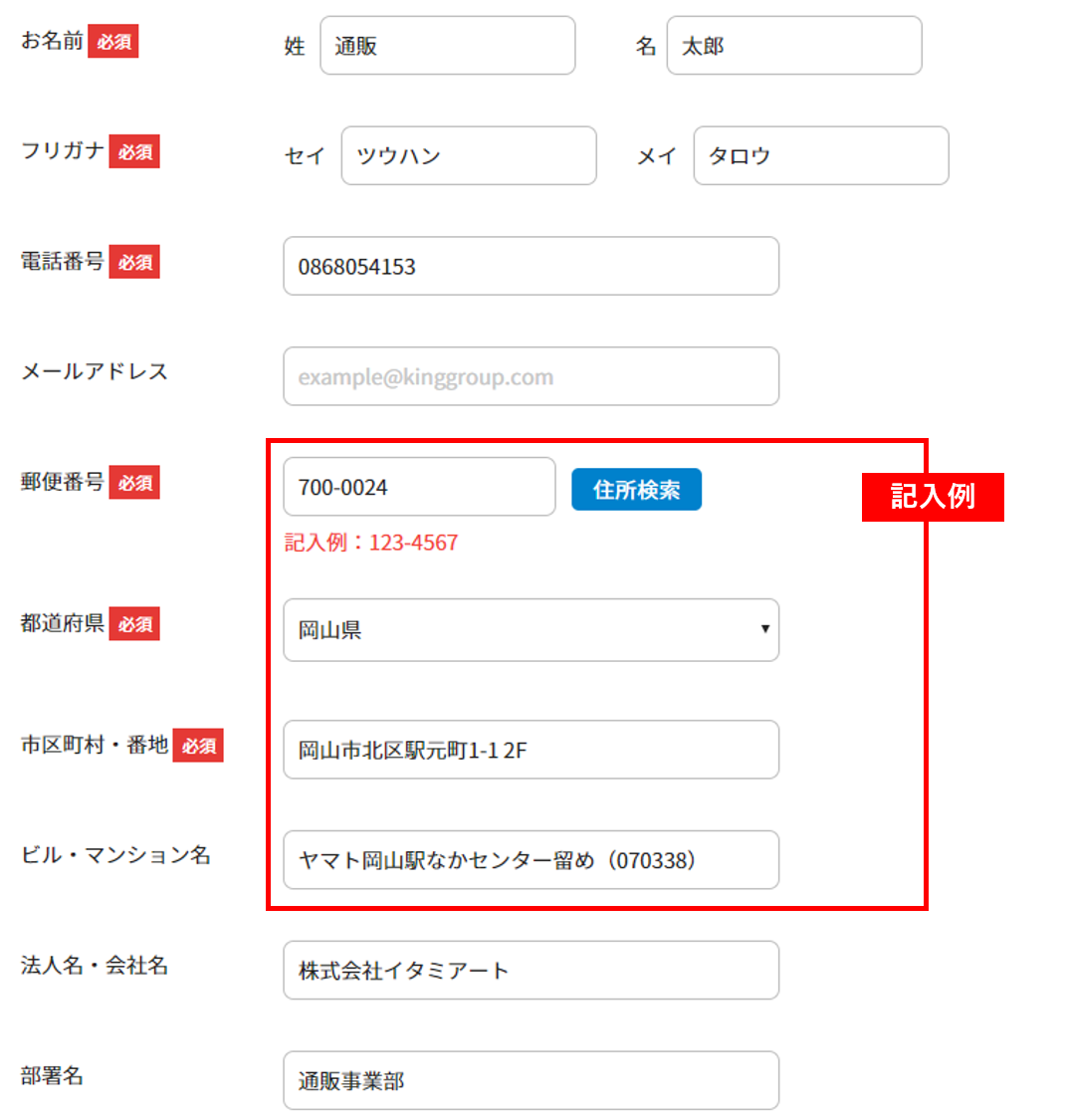Viewport: 1067px width, 1120px height.
Task: Click the 名 (first name) field containing 太郎
Action: point(793,46)
